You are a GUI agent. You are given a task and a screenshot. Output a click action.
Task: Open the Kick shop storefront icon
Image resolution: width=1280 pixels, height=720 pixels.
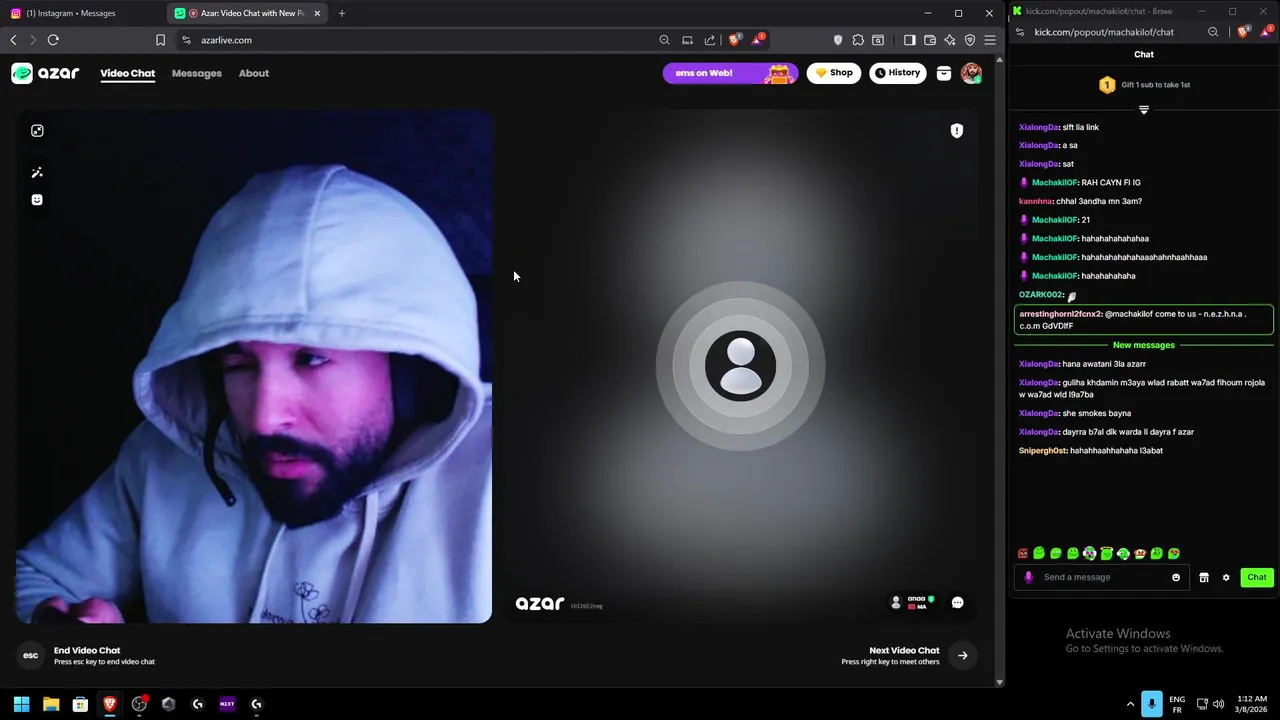coord(1204,577)
